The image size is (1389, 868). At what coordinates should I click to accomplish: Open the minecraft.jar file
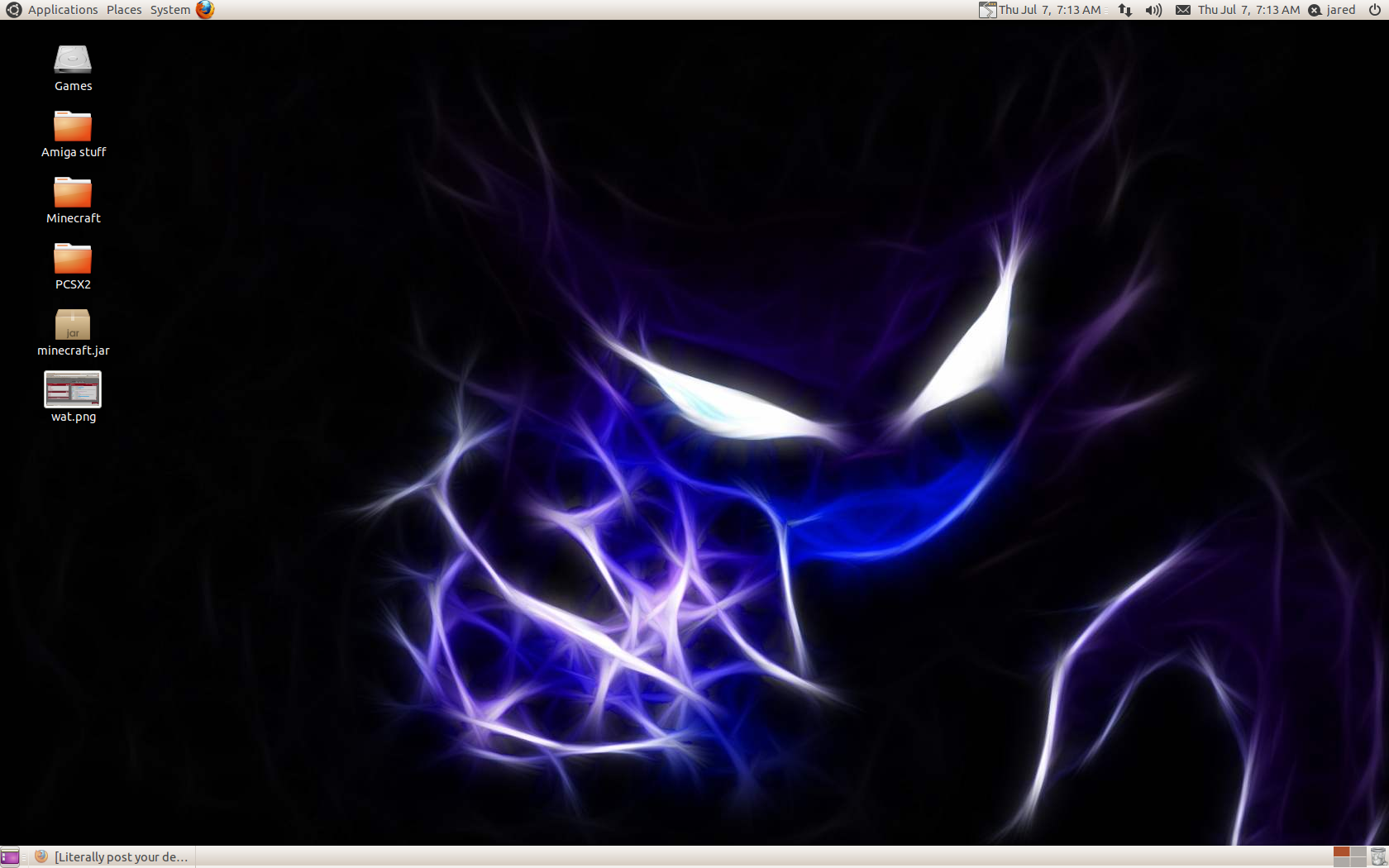[73, 325]
